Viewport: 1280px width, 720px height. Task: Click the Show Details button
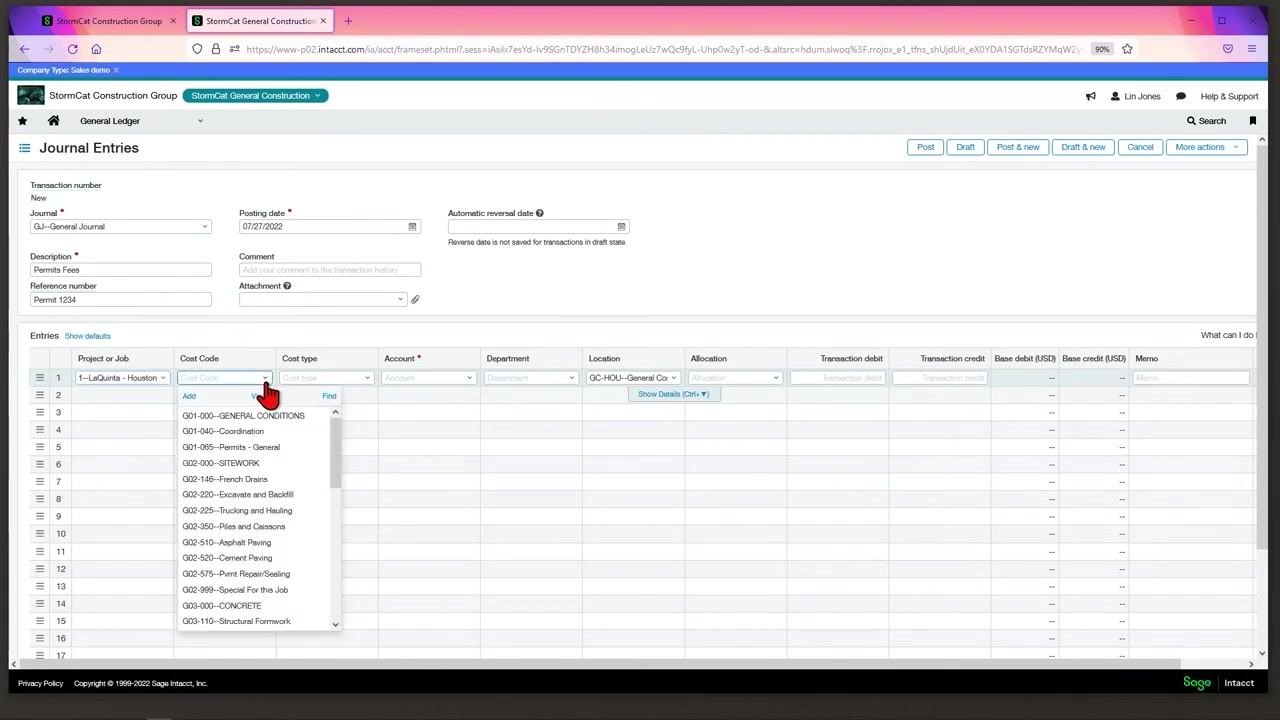(673, 394)
